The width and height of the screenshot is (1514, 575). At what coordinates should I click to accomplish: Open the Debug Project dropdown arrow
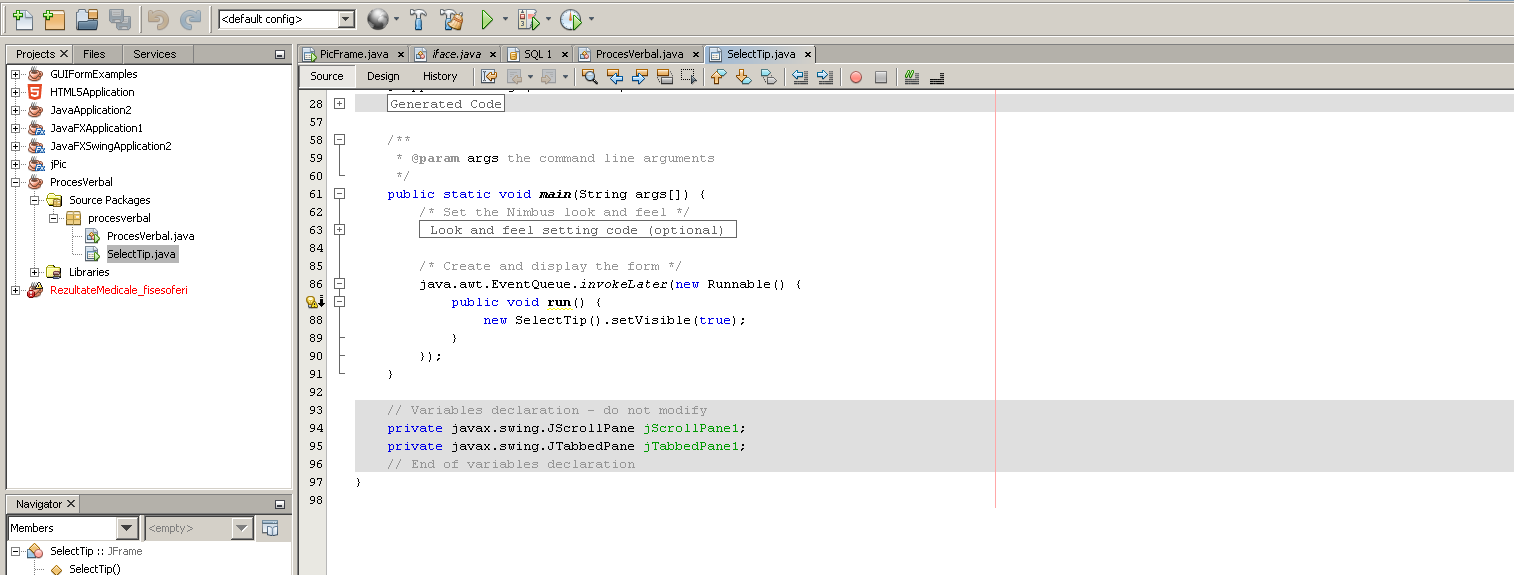click(548, 19)
